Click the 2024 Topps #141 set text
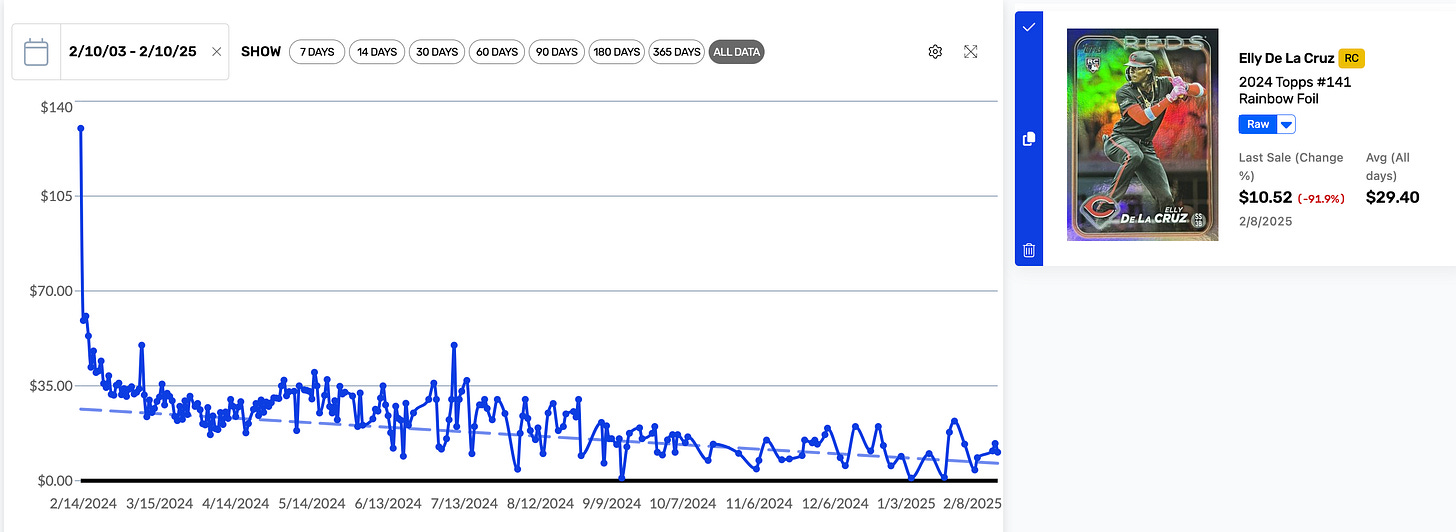 (1295, 82)
